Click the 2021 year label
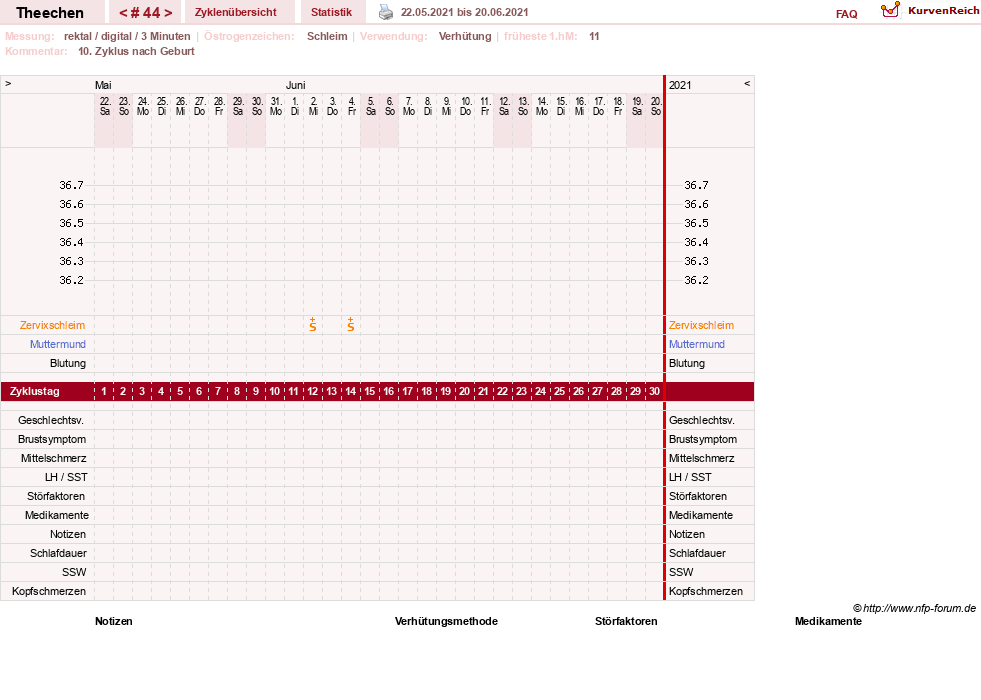Screen dimensions: 981x700 680,85
